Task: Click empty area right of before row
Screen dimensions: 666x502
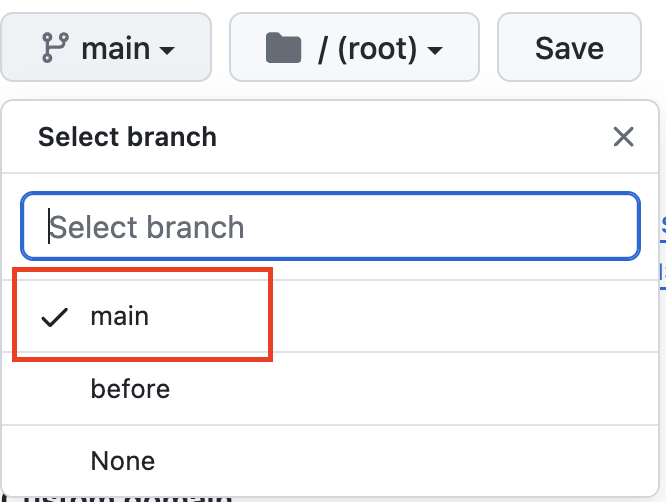Action: 425,389
